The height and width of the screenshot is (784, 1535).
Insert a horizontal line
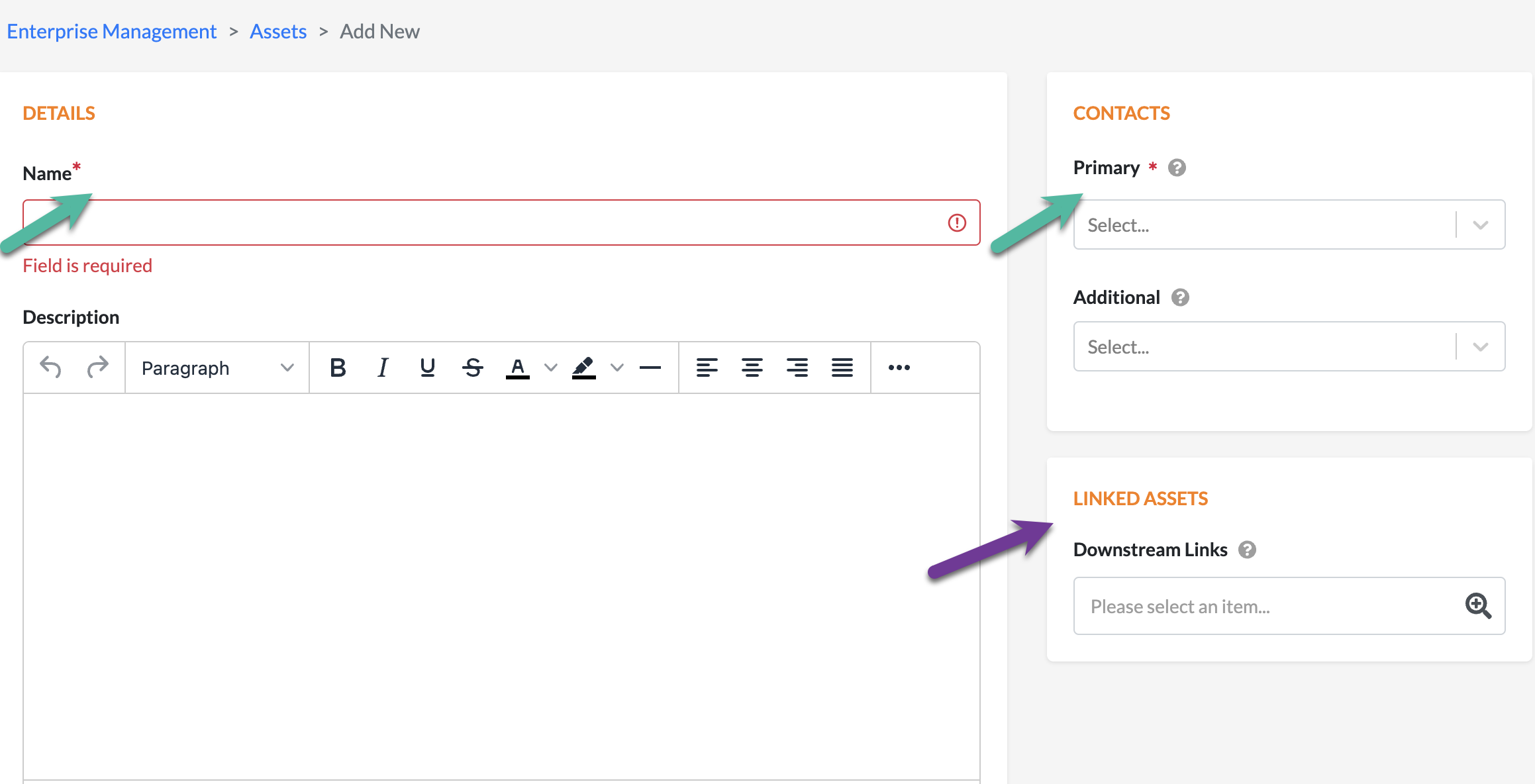(650, 367)
